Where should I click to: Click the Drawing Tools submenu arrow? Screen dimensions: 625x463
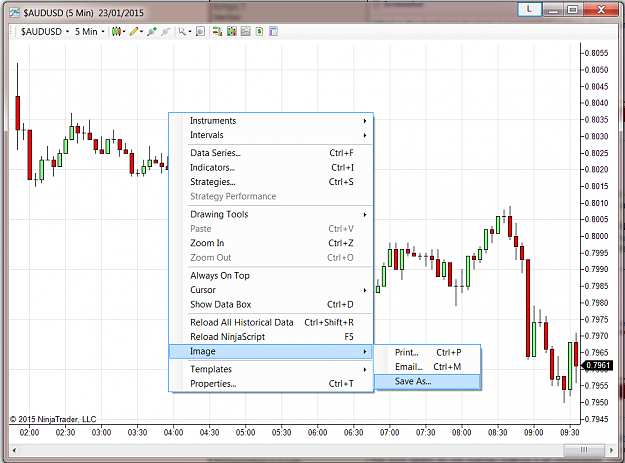[365, 215]
